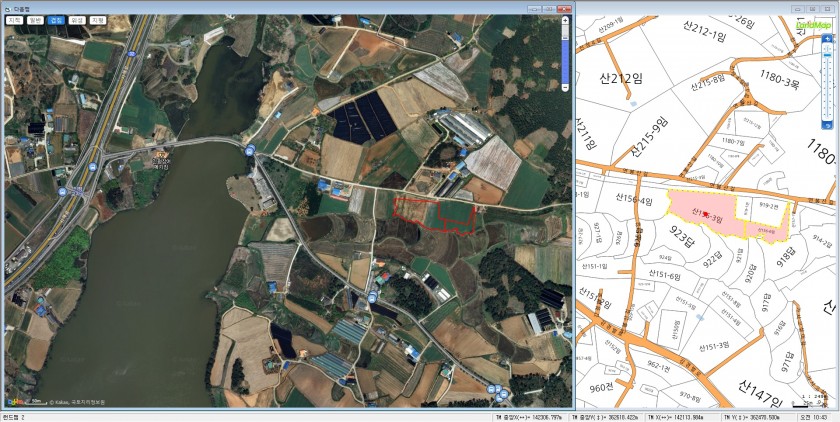Toggle the highlighted 겹침 overlay button
840x422 pixels.
point(56,20)
